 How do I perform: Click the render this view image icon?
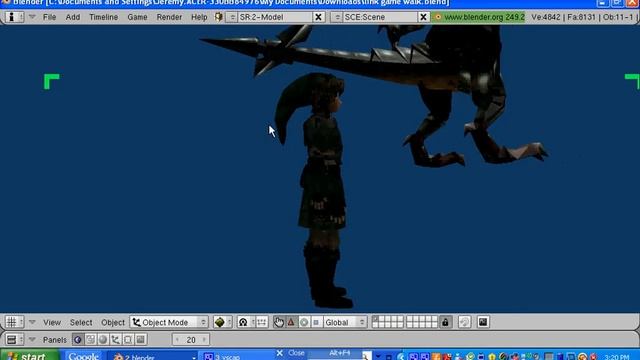[483, 322]
